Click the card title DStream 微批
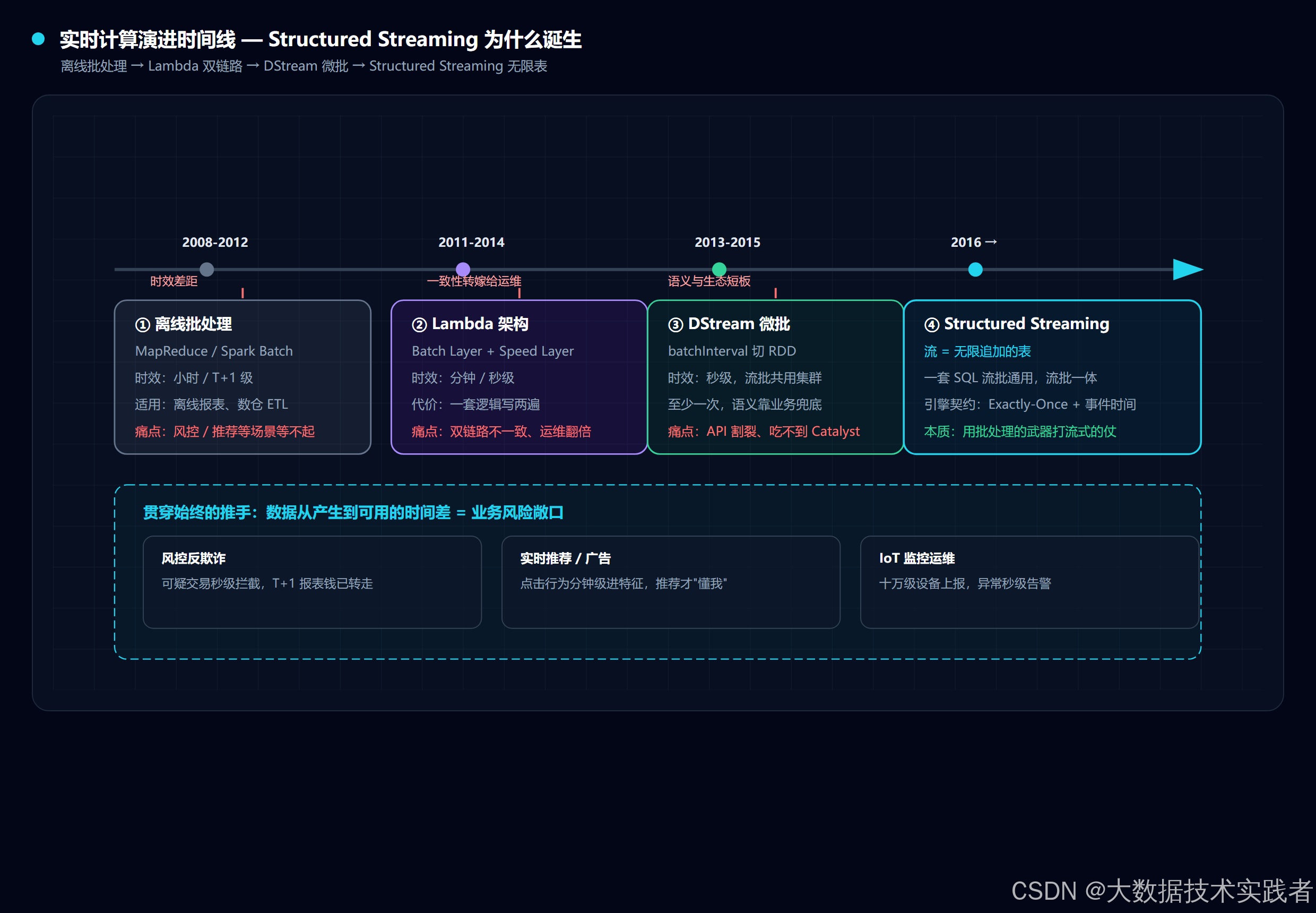The height and width of the screenshot is (913, 1316). coord(739,324)
